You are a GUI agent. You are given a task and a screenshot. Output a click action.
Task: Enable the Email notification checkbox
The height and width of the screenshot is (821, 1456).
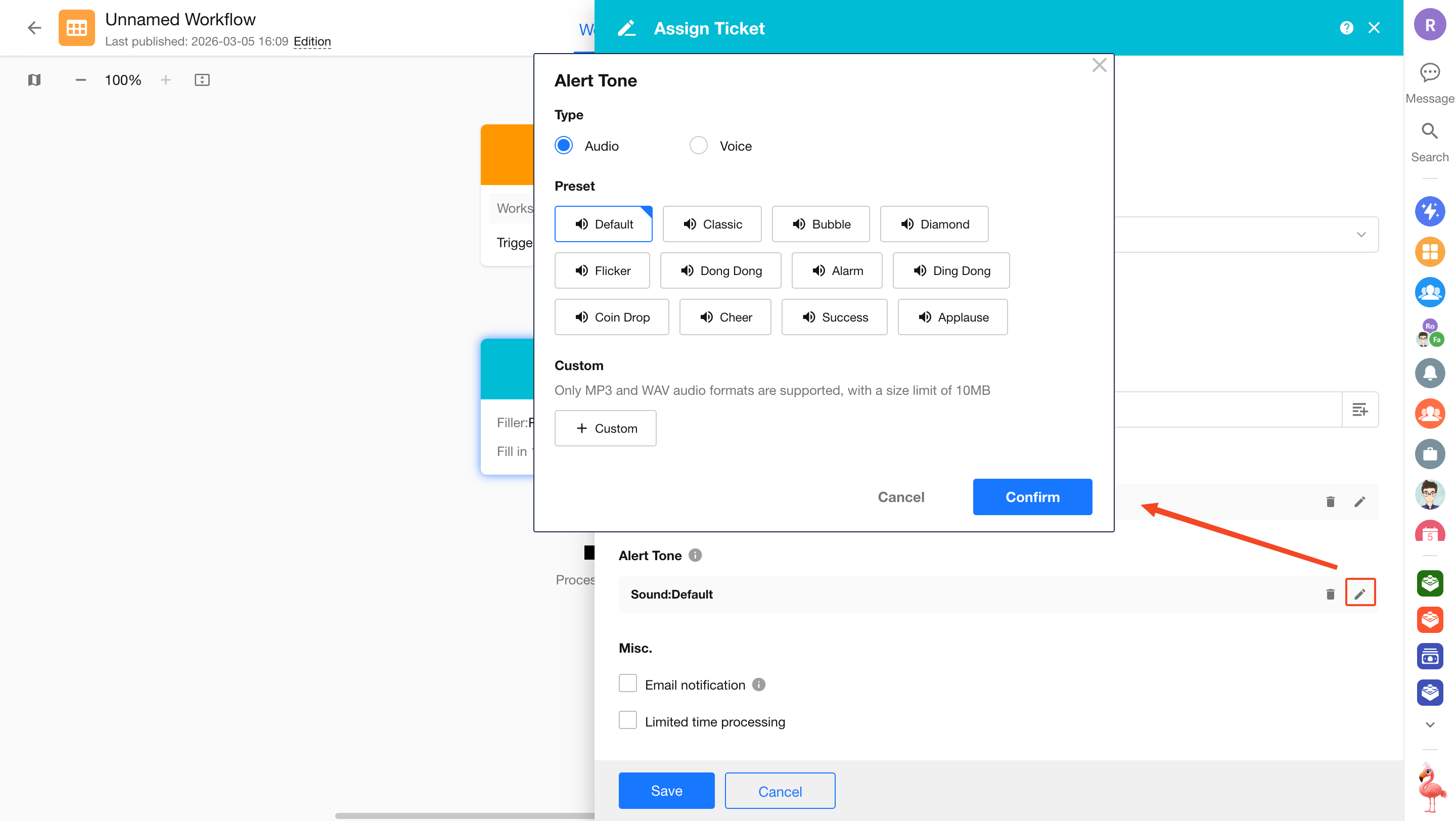click(x=627, y=683)
